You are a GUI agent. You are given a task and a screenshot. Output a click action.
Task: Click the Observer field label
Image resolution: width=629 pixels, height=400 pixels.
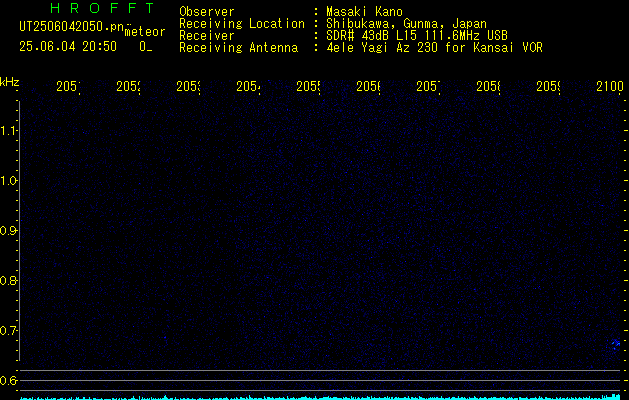pos(207,11)
